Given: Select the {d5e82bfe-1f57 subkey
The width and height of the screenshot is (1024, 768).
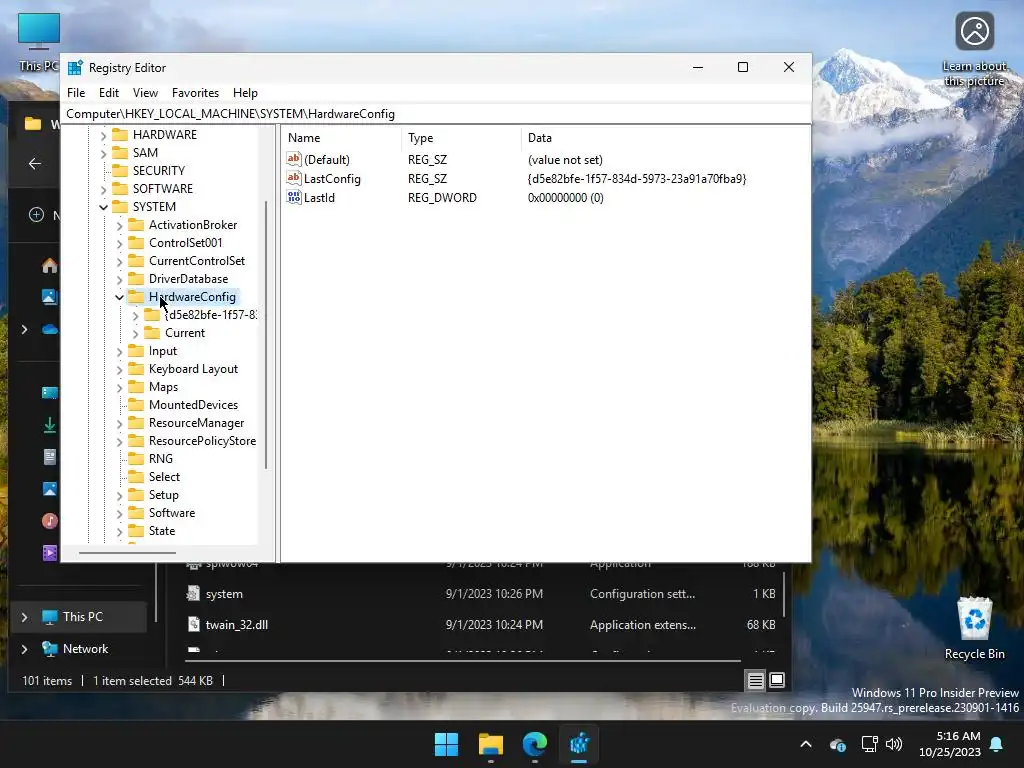Looking at the screenshot, I should pos(210,315).
